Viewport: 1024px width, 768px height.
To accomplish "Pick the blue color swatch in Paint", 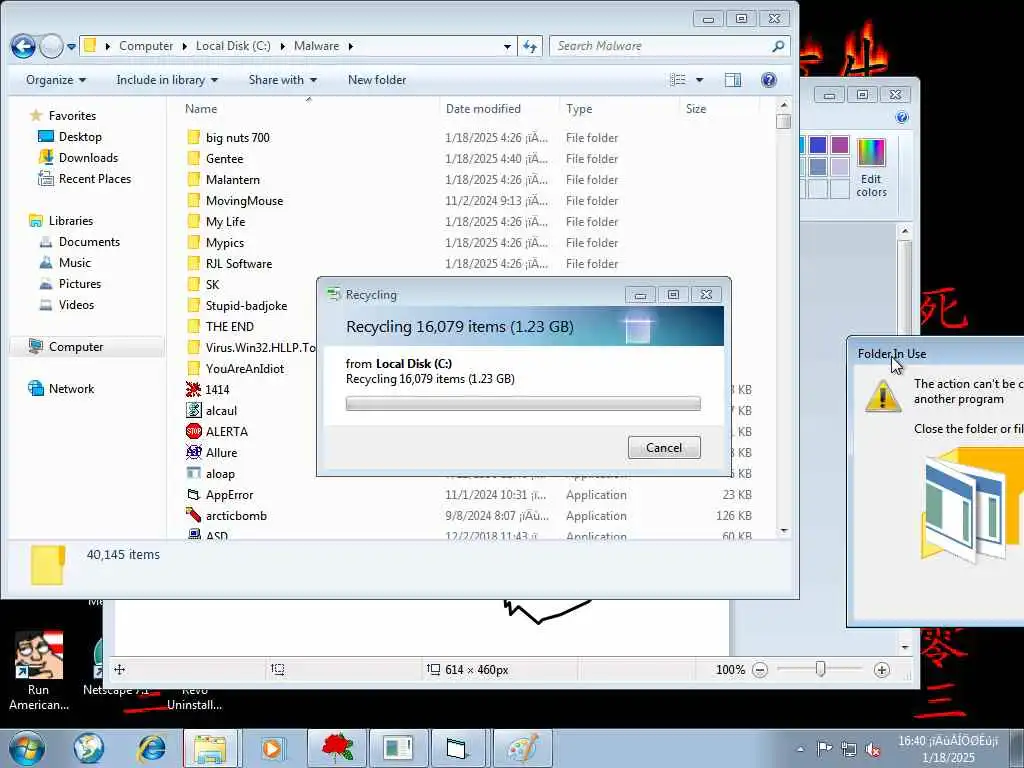I will (818, 145).
